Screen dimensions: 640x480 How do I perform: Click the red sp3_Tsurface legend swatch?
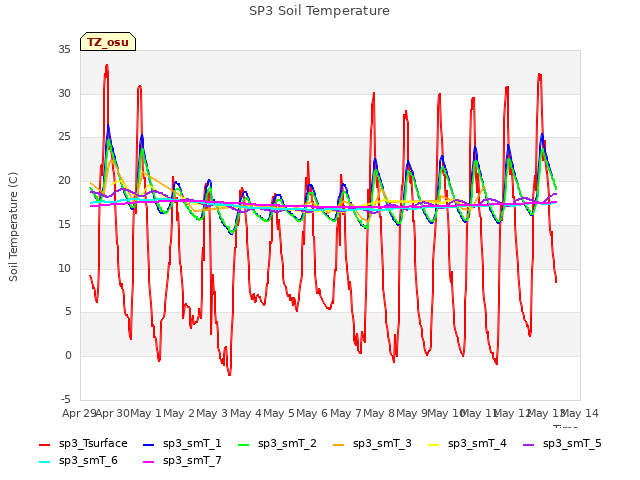click(44, 444)
